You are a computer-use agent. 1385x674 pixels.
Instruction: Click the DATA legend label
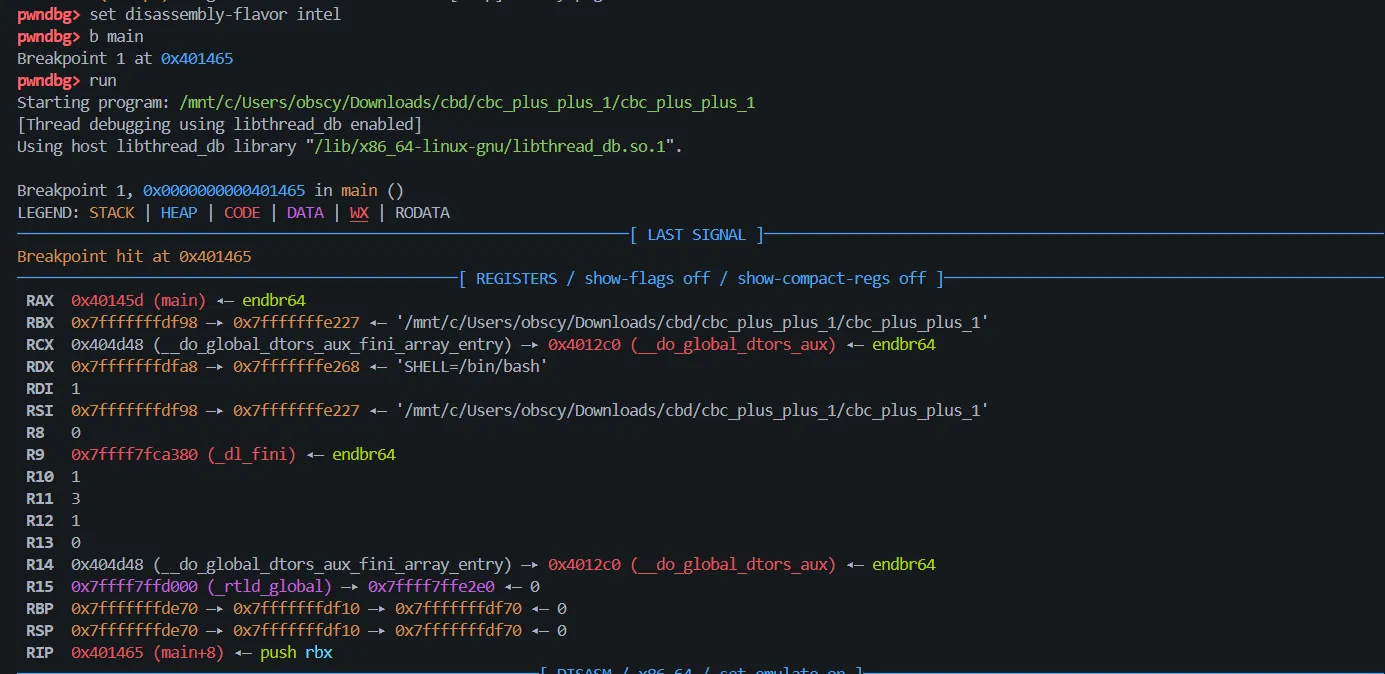pos(305,213)
